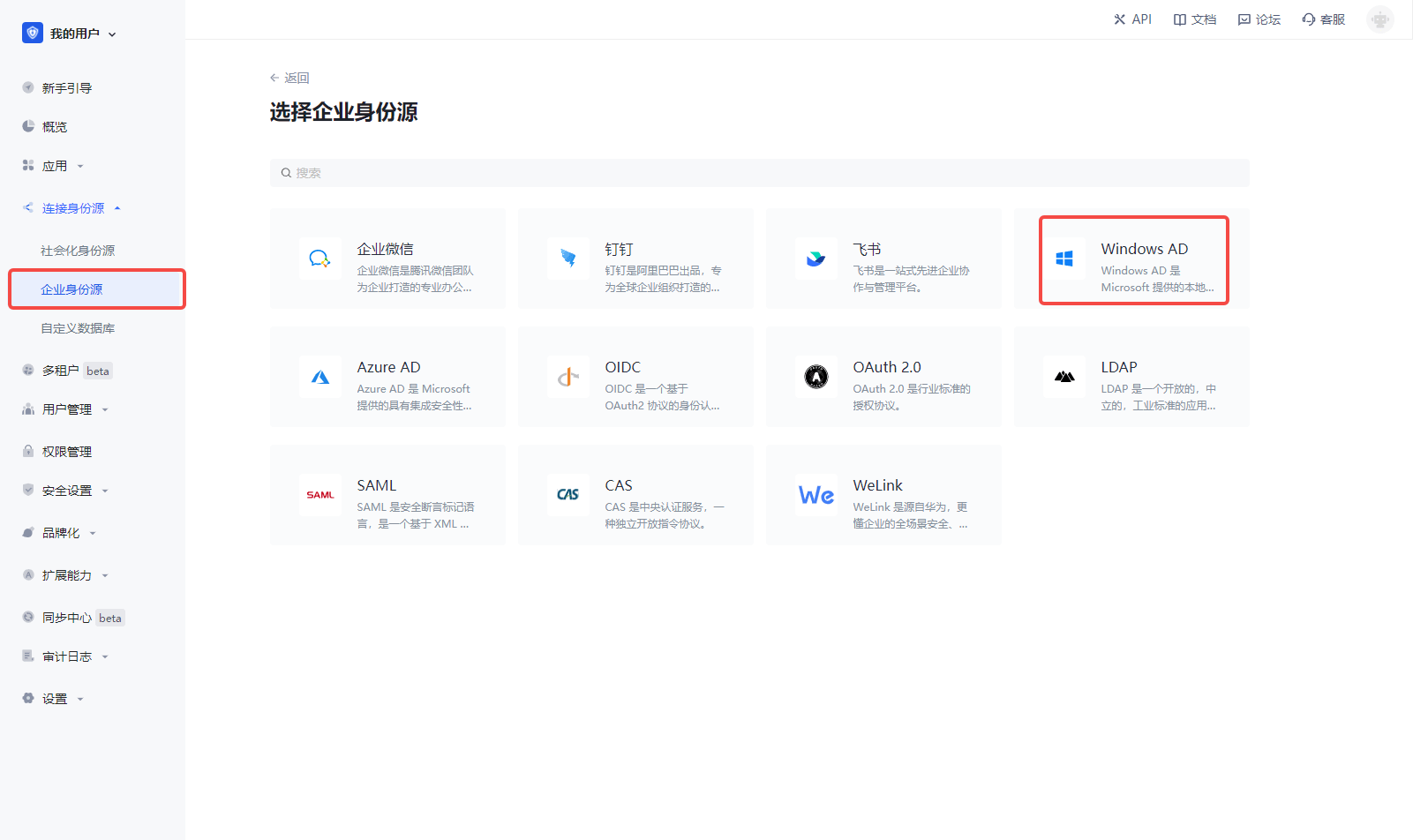
Task: Select the Windows AD identity source icon
Action: 1064,259
